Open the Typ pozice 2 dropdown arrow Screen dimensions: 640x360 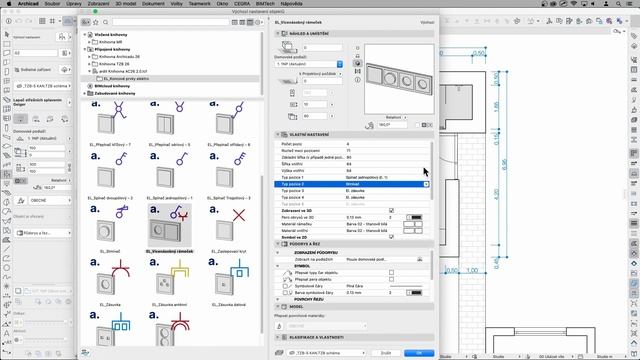coord(426,184)
